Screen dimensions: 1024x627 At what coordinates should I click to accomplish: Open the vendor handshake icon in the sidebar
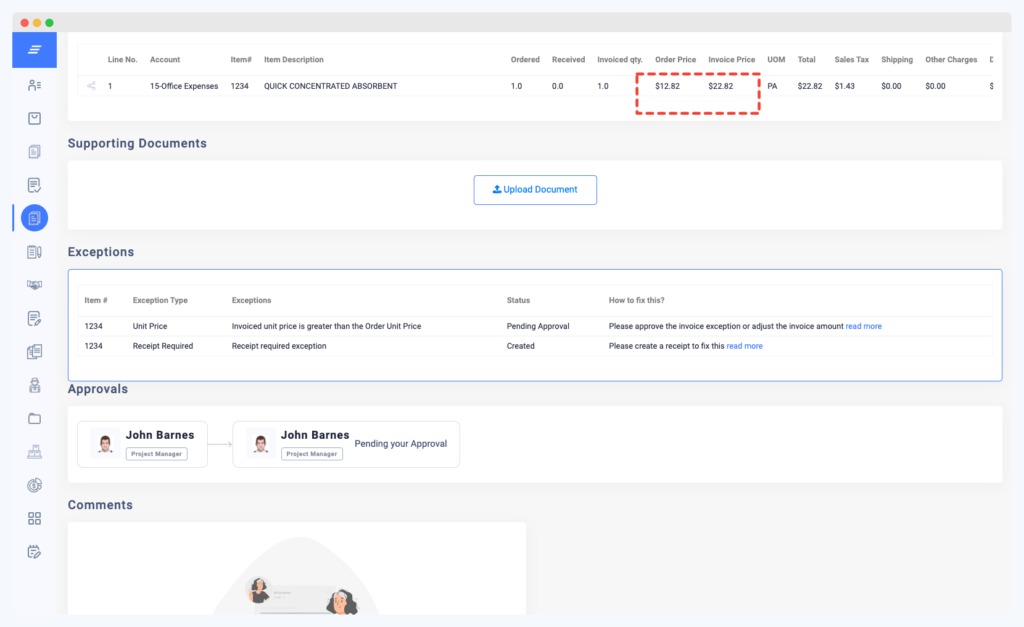pyautogui.click(x=34, y=284)
